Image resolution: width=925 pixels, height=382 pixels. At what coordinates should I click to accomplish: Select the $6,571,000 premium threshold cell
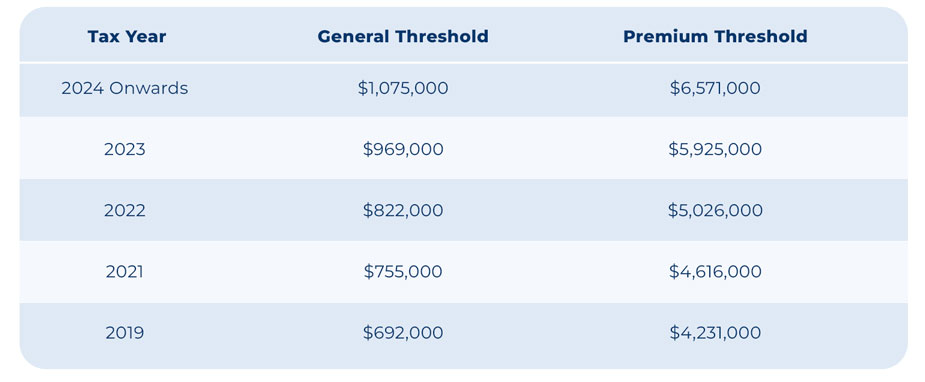[x=715, y=88]
